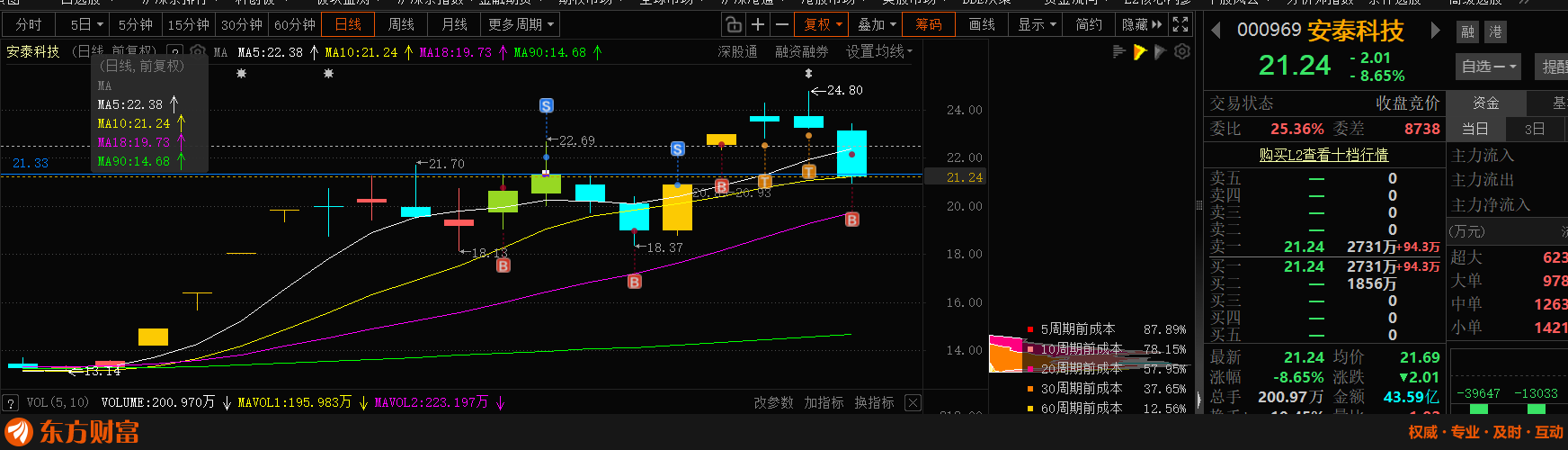This screenshot has height=450, width=1568.
Task: Open 更多周期 dropdown
Action: click(x=521, y=24)
